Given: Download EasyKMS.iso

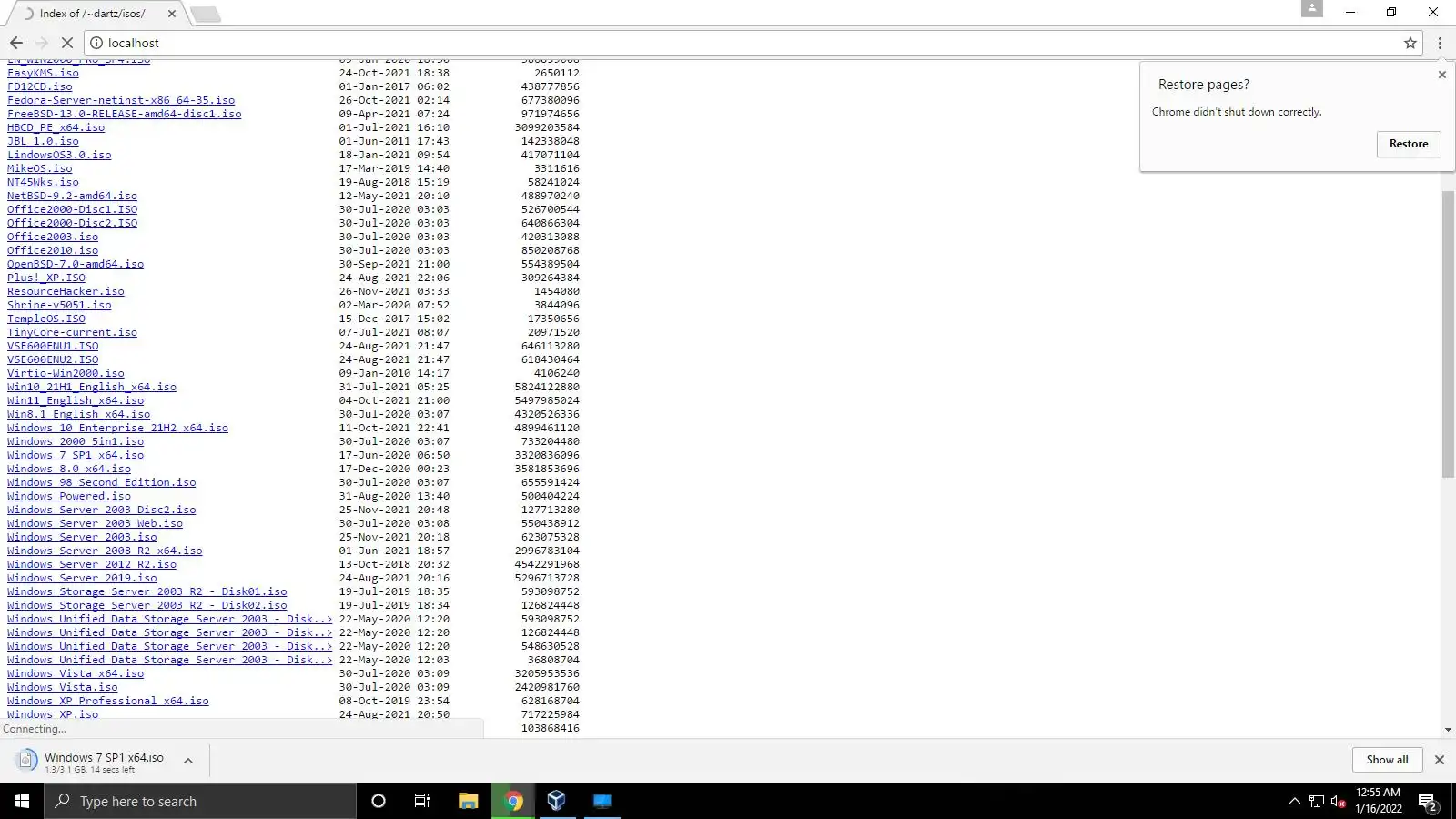Looking at the screenshot, I should click(43, 73).
